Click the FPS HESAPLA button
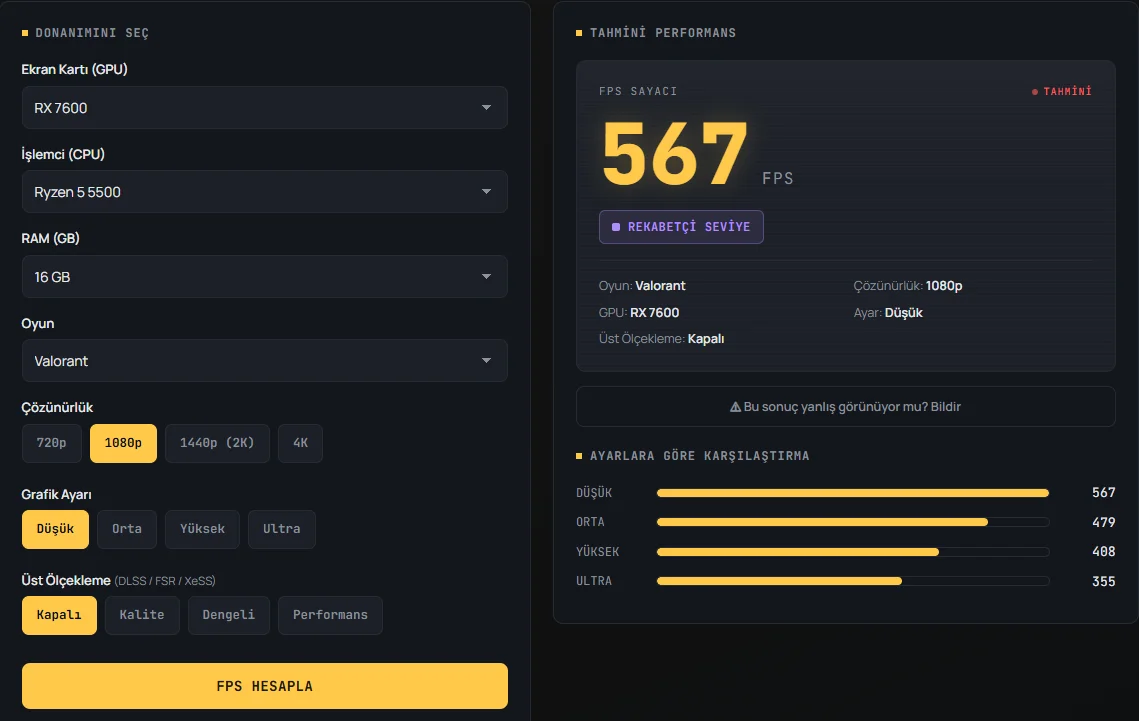The image size is (1139, 721). pos(264,686)
